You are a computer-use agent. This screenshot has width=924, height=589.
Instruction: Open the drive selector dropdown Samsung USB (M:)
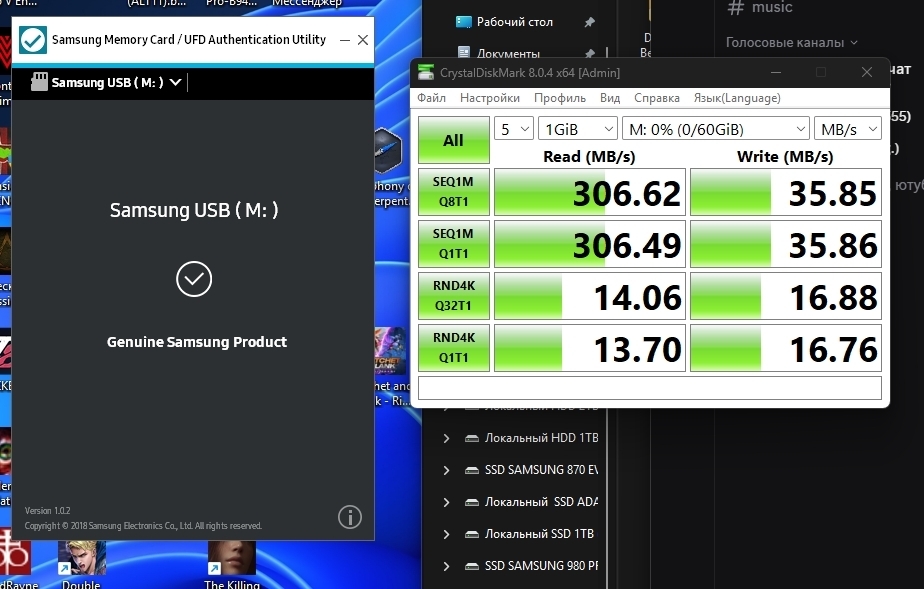[107, 82]
